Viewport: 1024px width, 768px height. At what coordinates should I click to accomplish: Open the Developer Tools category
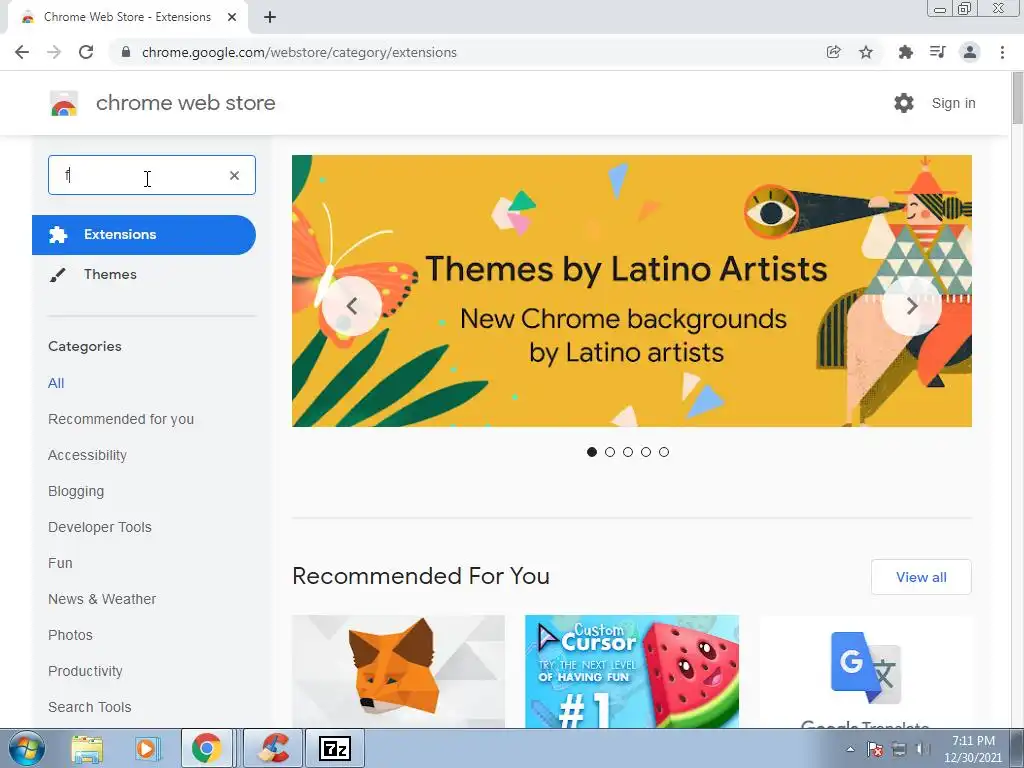pos(100,527)
